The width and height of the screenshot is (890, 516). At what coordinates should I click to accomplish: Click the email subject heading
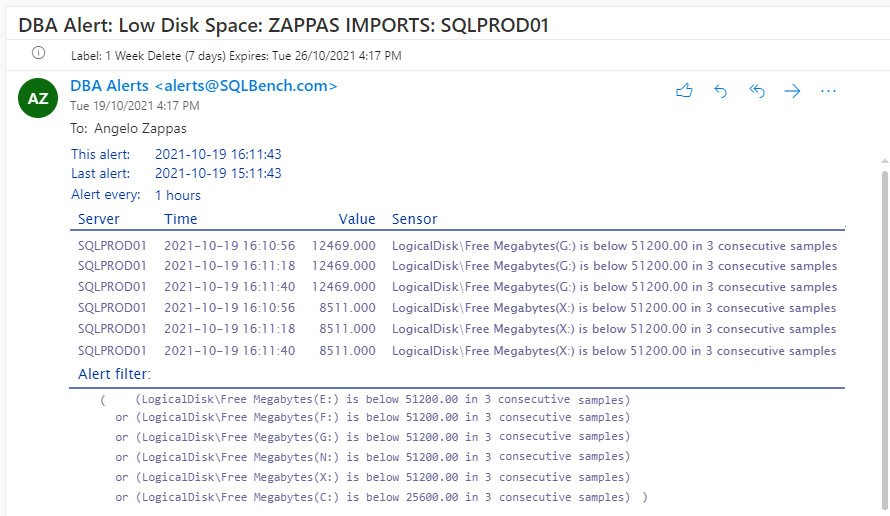click(283, 26)
